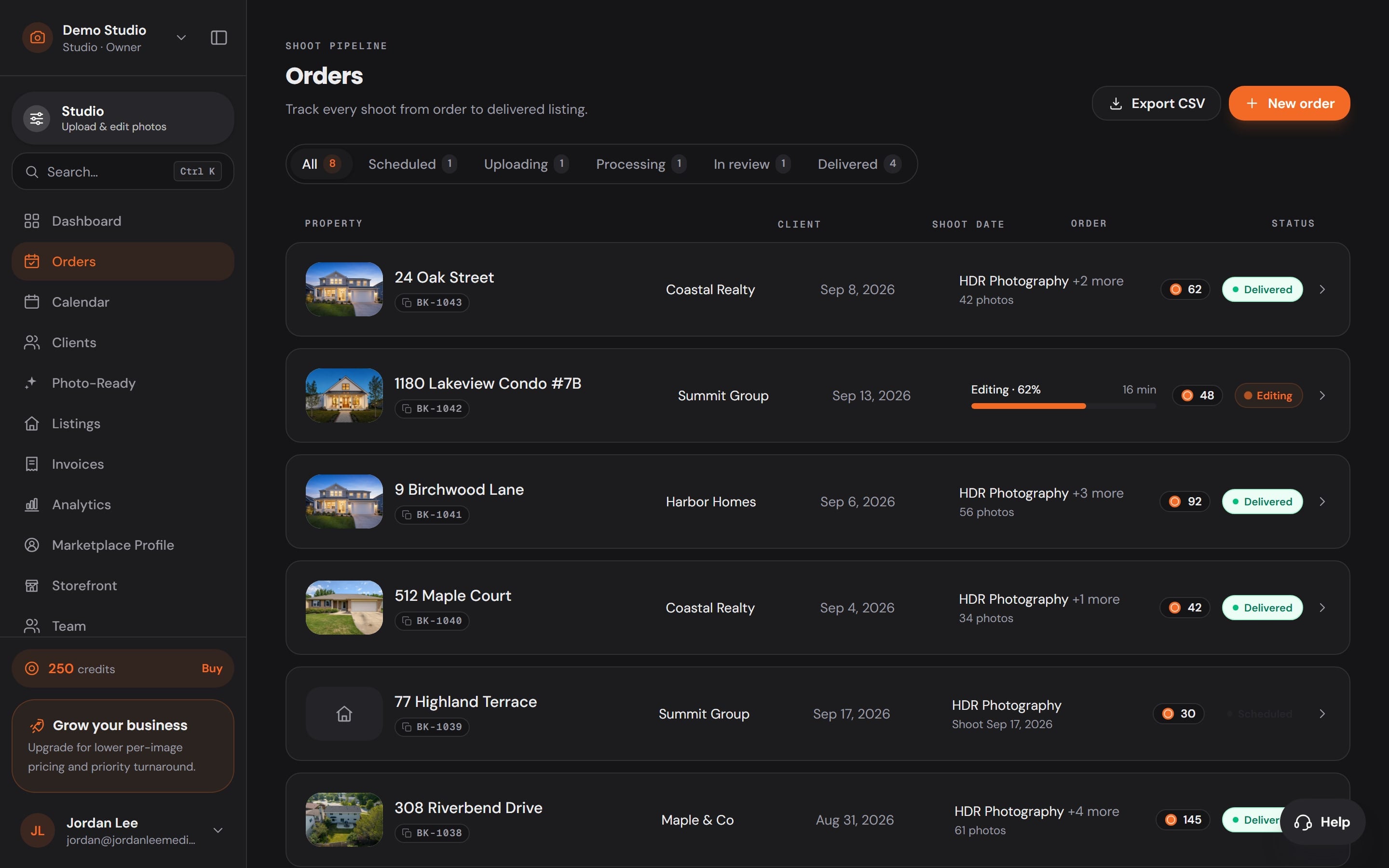Open 512 Maple Court thumbnail
The height and width of the screenshot is (868, 1389).
[344, 608]
